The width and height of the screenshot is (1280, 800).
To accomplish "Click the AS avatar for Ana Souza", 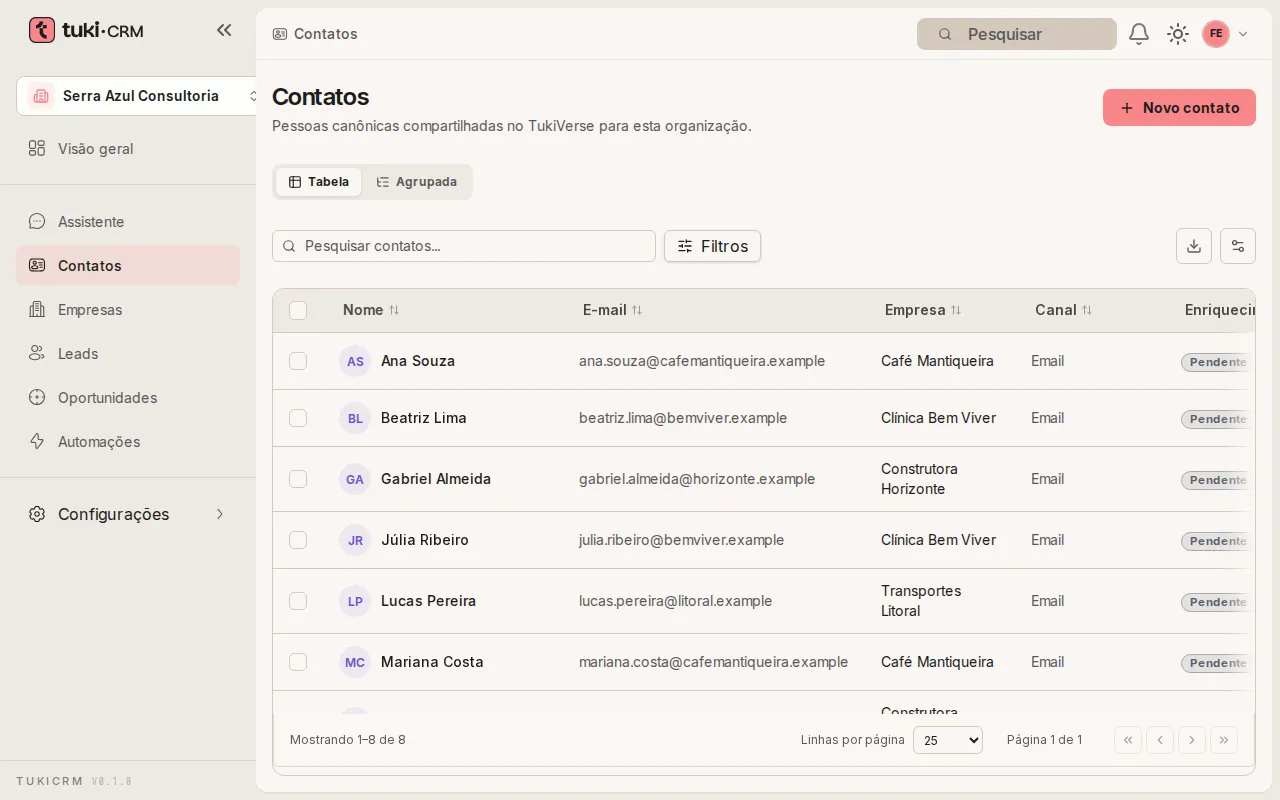I will pyautogui.click(x=355, y=361).
